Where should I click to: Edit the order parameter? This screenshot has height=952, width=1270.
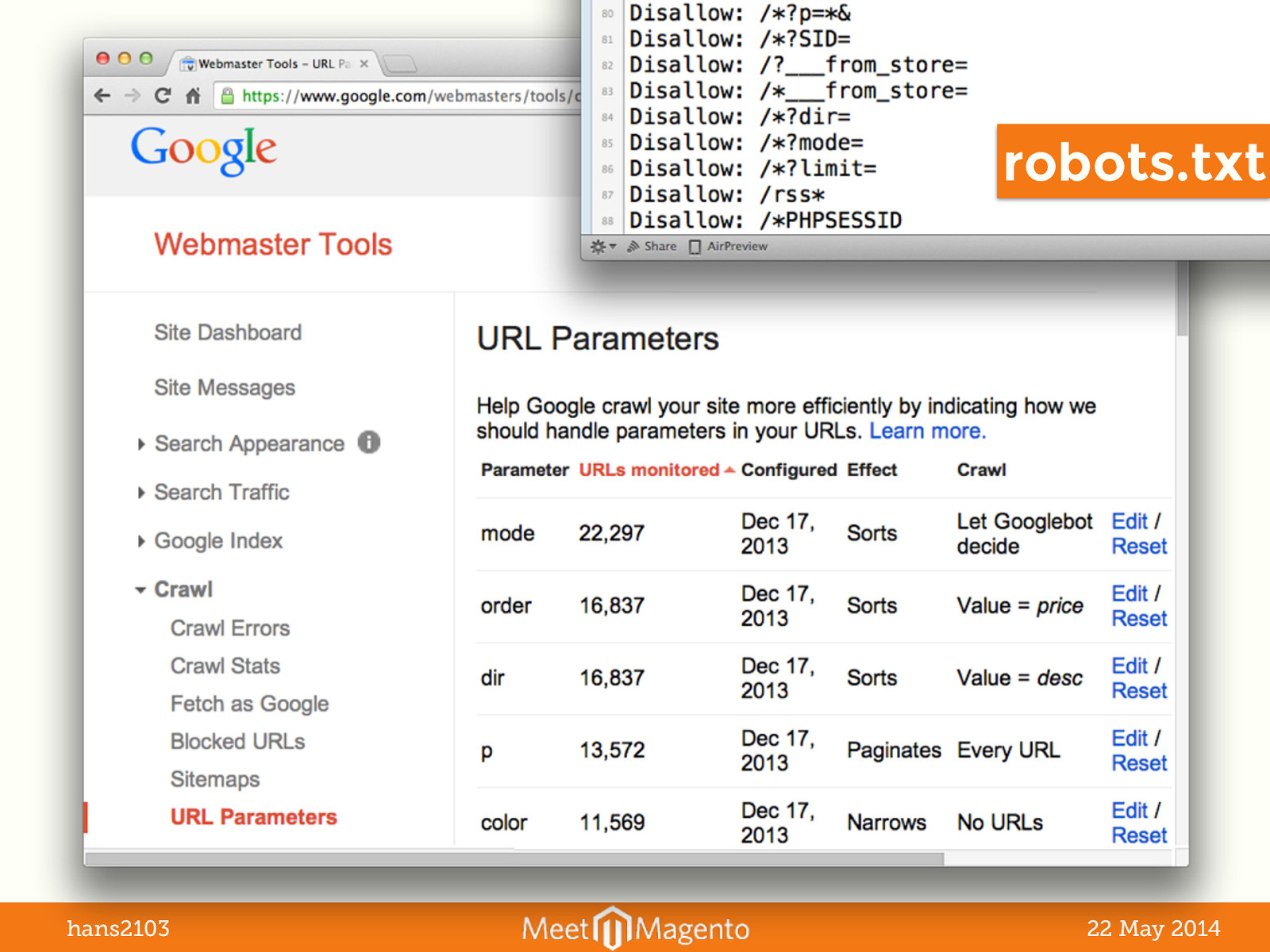(1130, 594)
